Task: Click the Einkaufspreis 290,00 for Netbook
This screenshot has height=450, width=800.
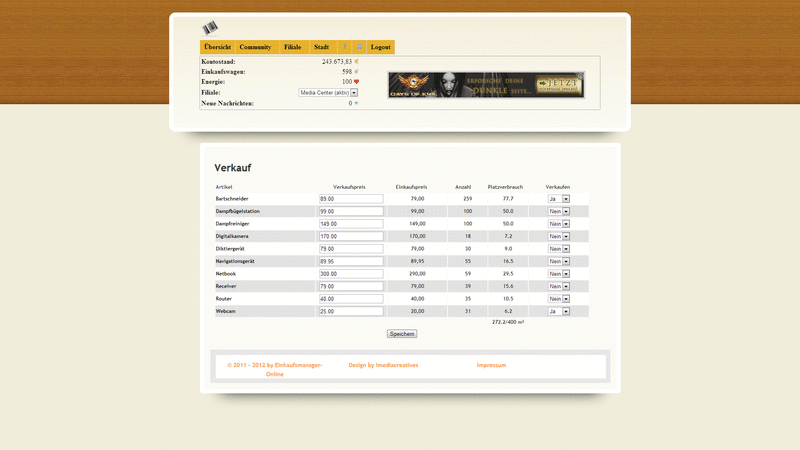Action: [x=417, y=273]
